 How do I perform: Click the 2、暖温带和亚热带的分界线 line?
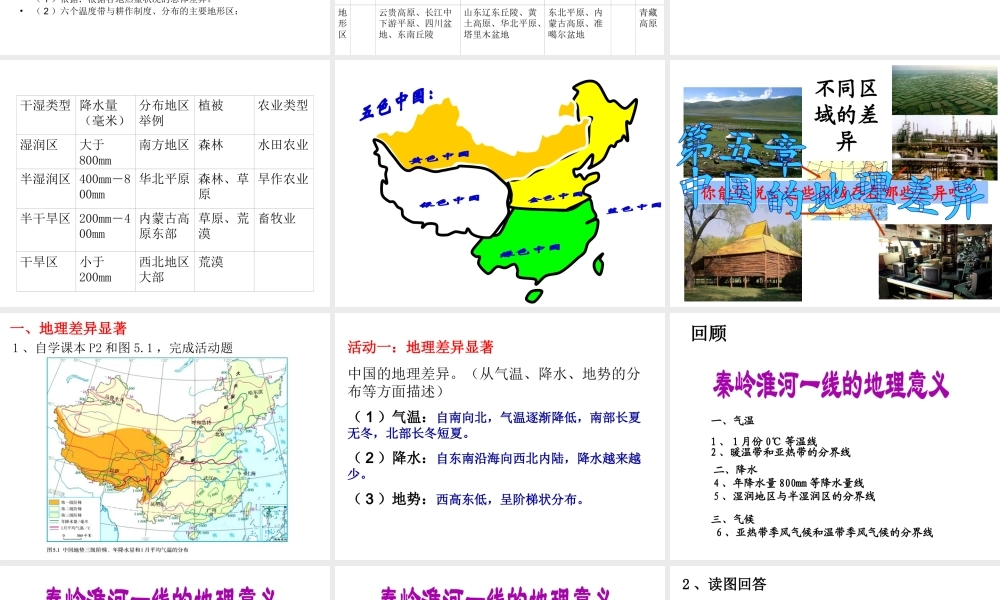click(x=781, y=452)
